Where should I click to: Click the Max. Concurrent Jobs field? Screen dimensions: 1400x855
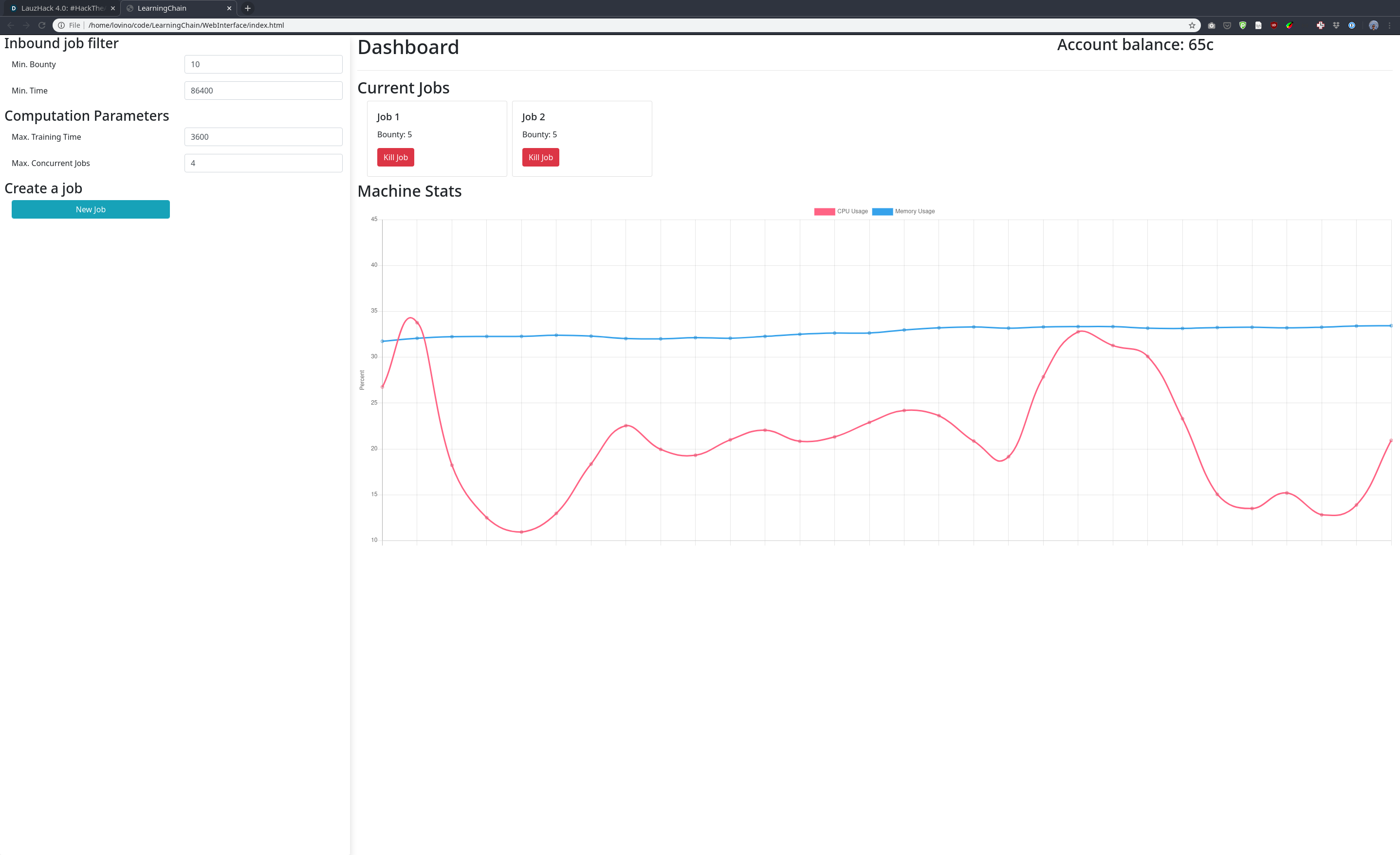[x=263, y=163]
